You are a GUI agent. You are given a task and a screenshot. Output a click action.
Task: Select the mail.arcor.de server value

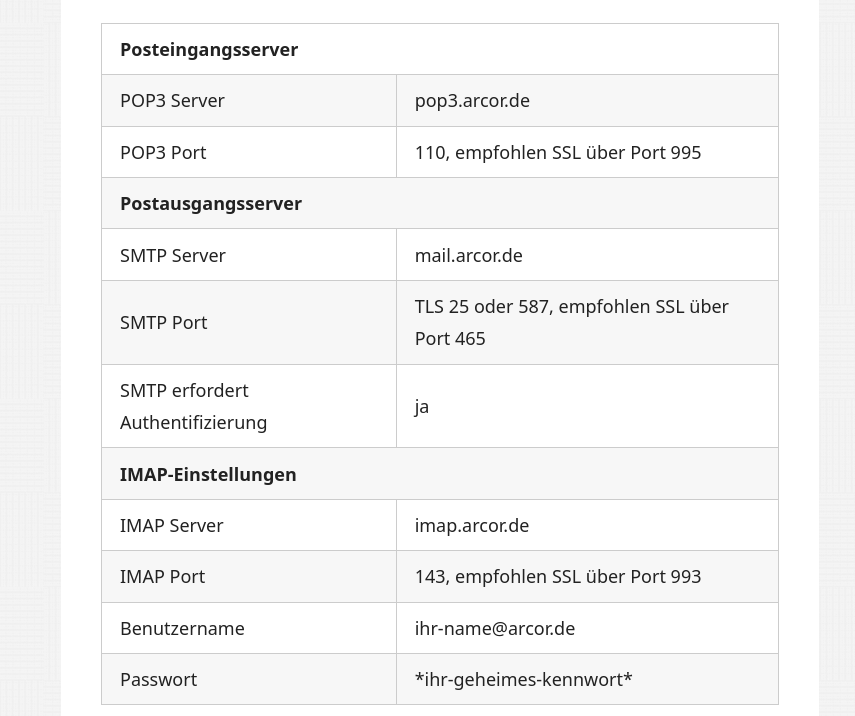click(468, 256)
